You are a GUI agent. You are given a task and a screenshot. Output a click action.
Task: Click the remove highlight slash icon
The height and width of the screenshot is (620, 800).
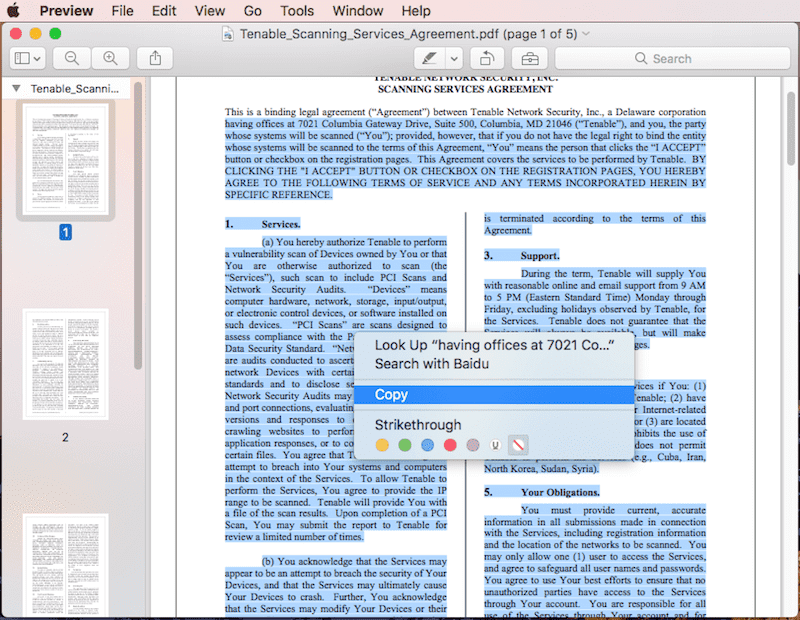point(518,445)
